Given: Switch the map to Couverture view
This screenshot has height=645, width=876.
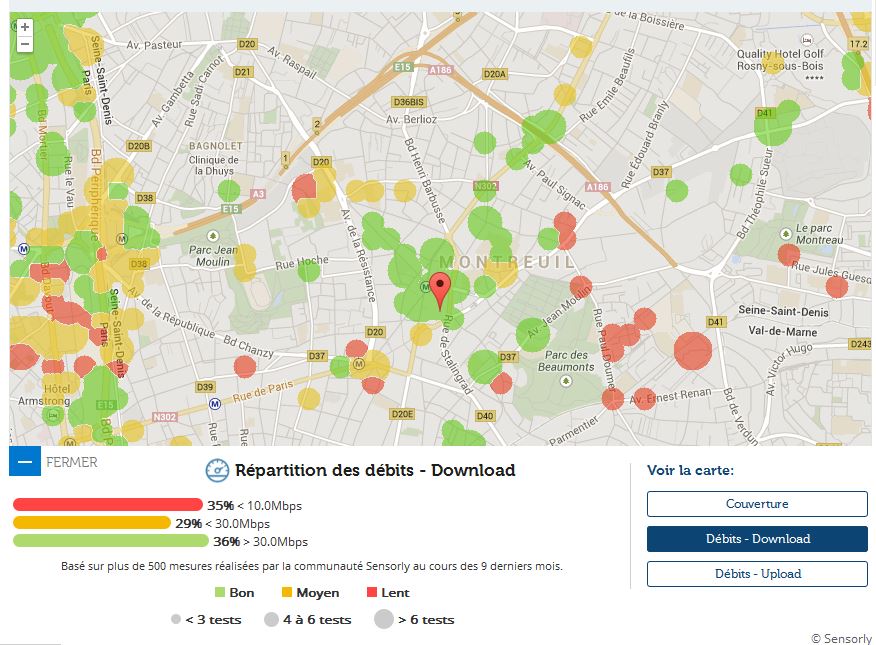Looking at the screenshot, I should (756, 504).
